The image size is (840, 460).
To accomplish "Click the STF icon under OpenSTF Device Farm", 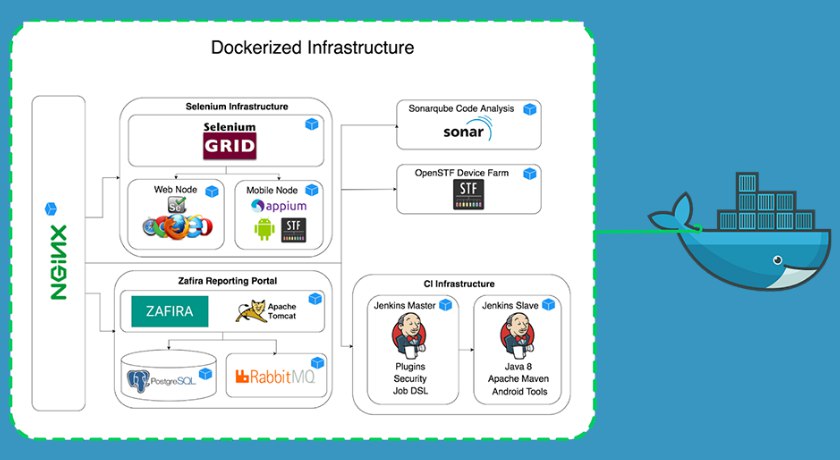I will pos(469,194).
